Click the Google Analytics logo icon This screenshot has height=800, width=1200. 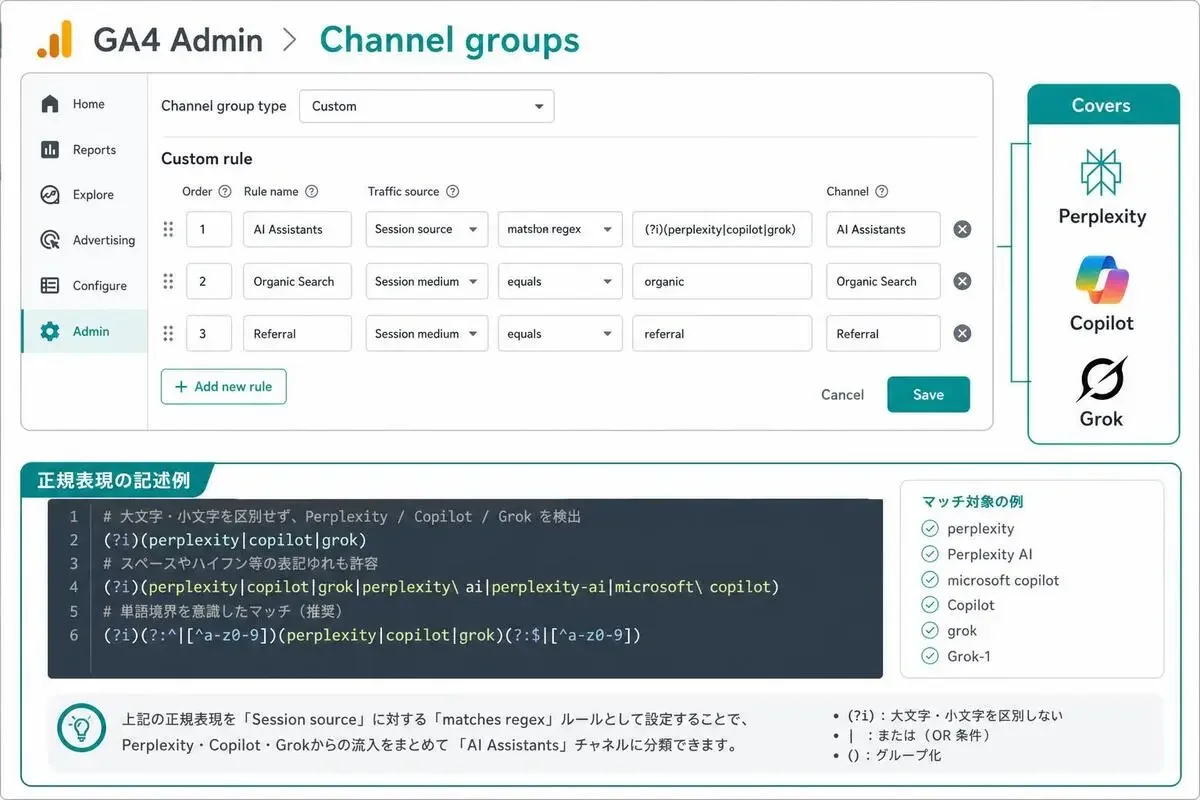tap(54, 40)
